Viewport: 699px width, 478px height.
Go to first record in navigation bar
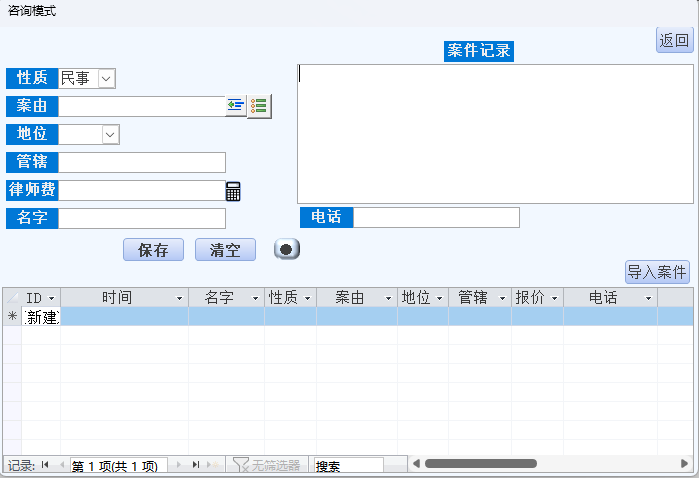click(x=45, y=465)
